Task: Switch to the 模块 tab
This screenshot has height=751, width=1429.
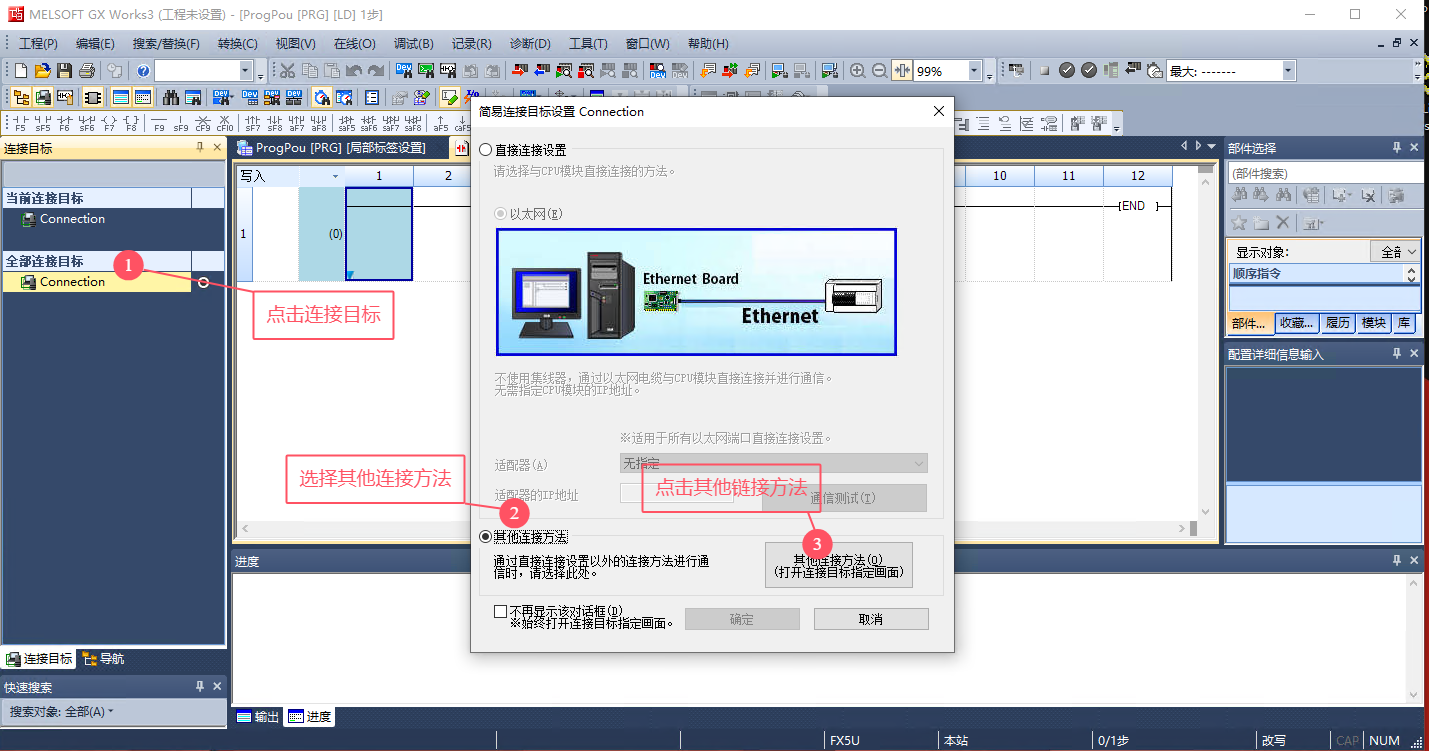Action: click(x=1374, y=323)
